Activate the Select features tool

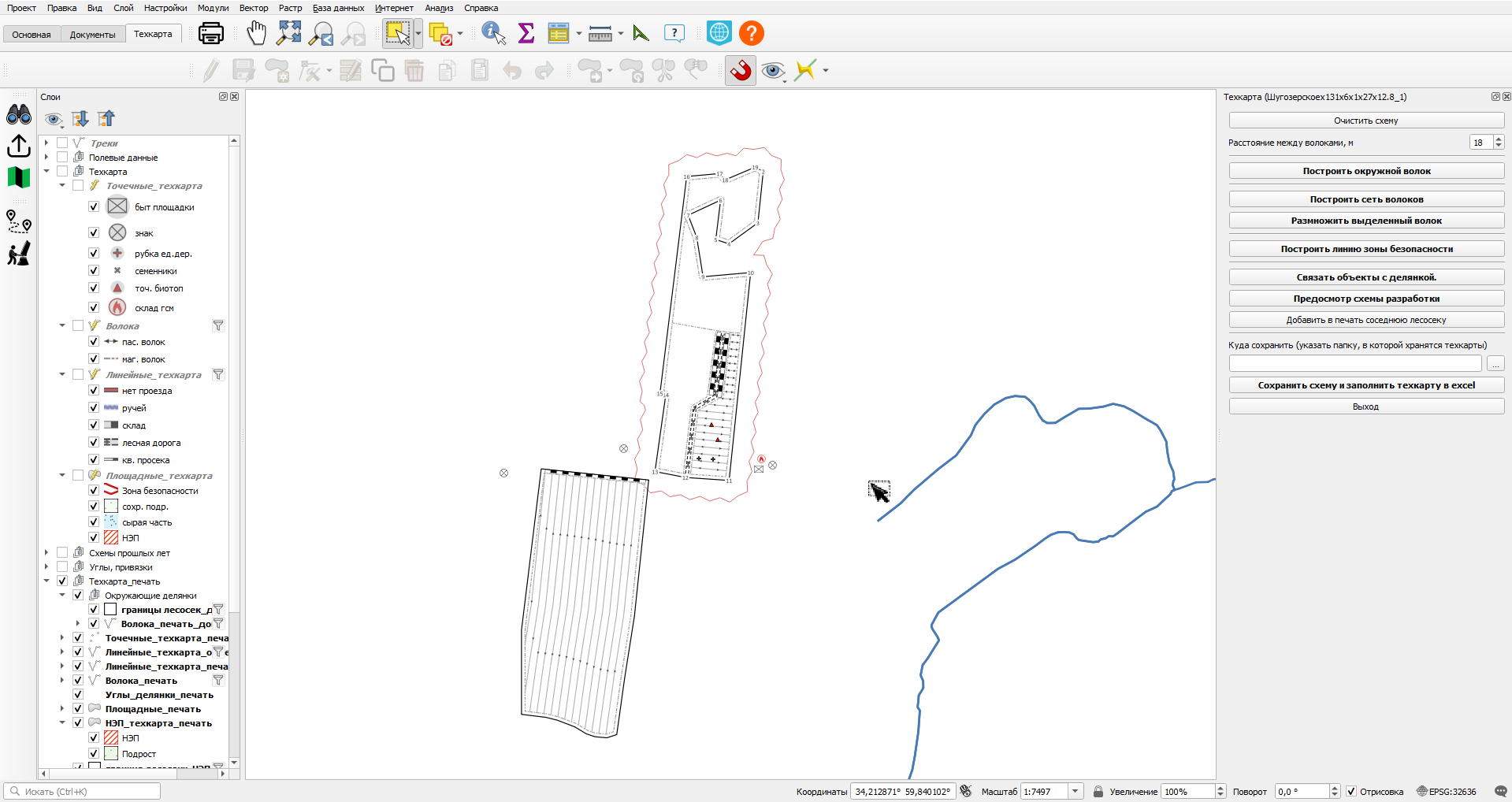[397, 33]
